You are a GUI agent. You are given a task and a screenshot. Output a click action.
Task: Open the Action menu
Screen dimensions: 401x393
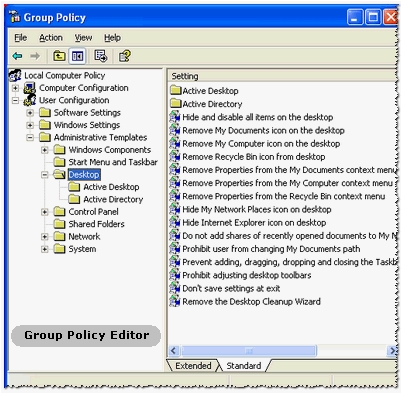tap(51, 38)
